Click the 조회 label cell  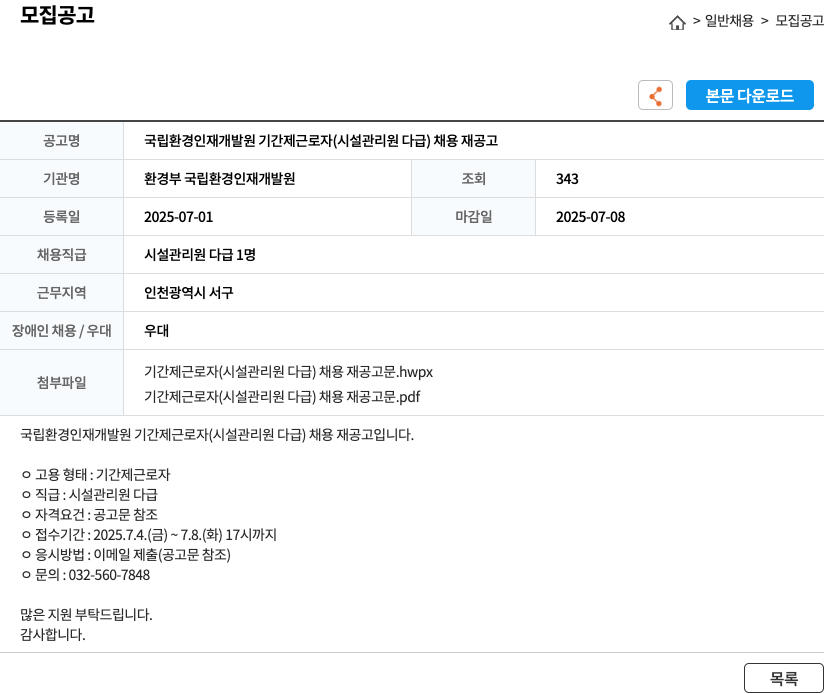(473, 179)
